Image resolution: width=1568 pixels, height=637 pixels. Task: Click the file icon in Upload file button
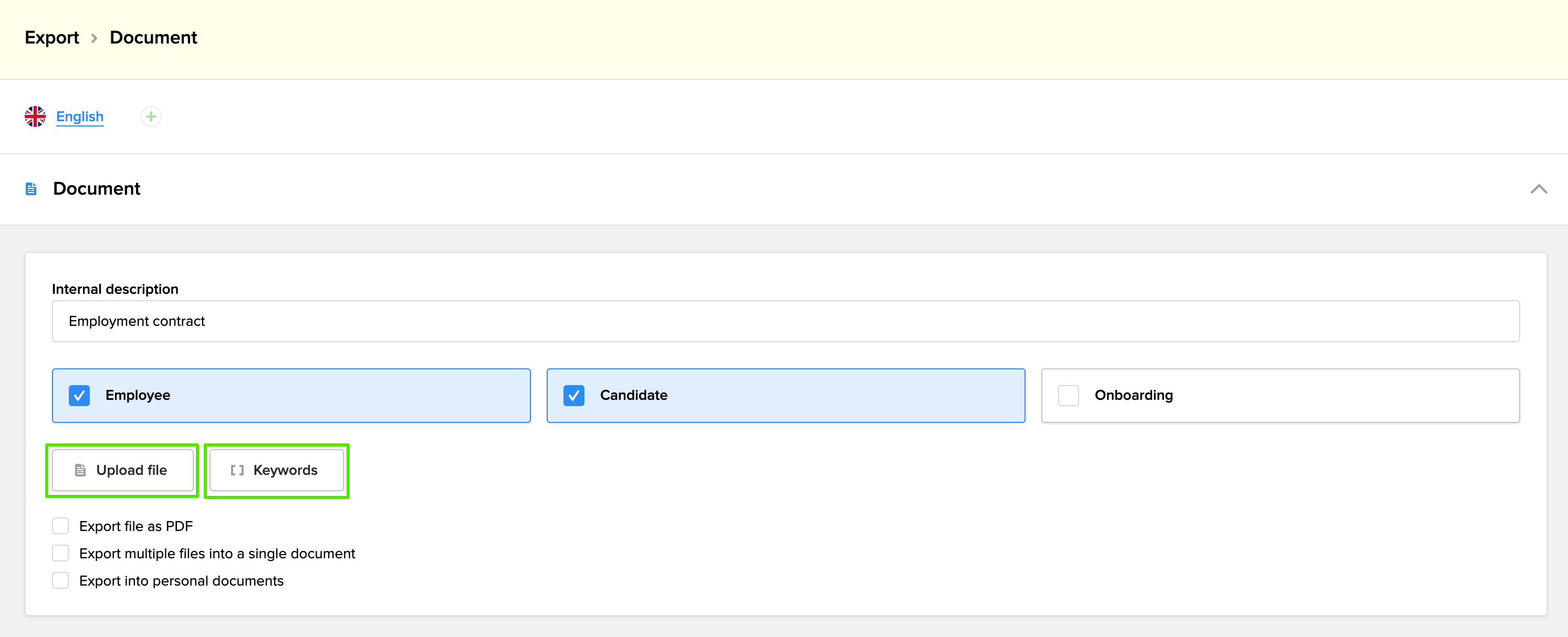pos(80,470)
